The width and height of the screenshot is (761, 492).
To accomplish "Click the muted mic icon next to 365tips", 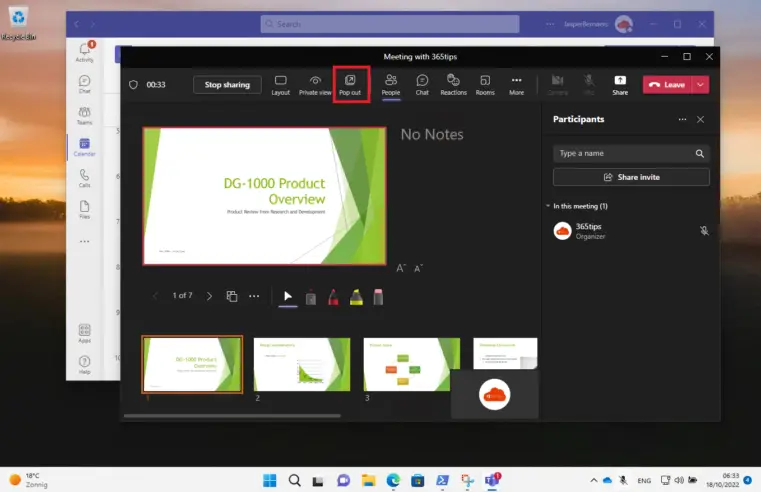I will coord(704,231).
